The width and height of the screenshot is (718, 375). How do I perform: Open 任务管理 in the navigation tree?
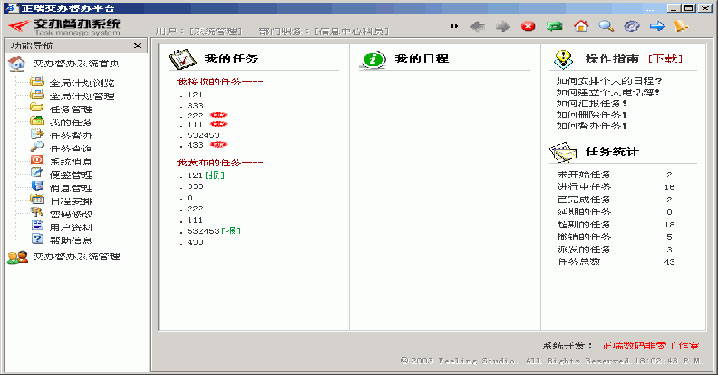click(x=71, y=109)
